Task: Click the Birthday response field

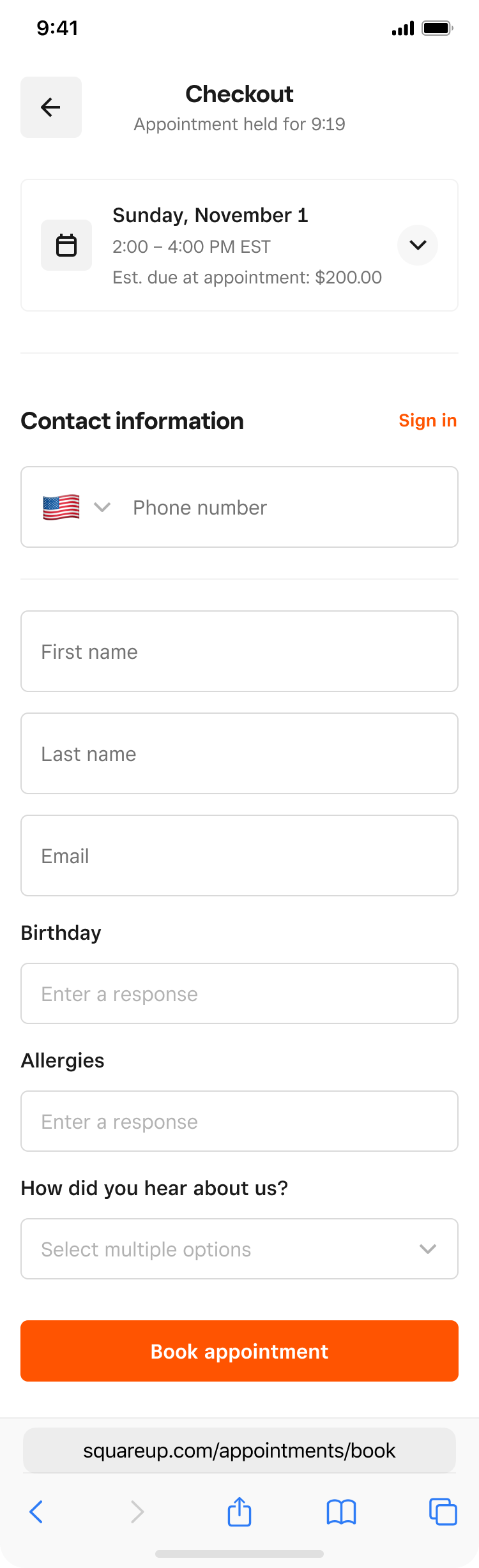Action: tap(240, 993)
